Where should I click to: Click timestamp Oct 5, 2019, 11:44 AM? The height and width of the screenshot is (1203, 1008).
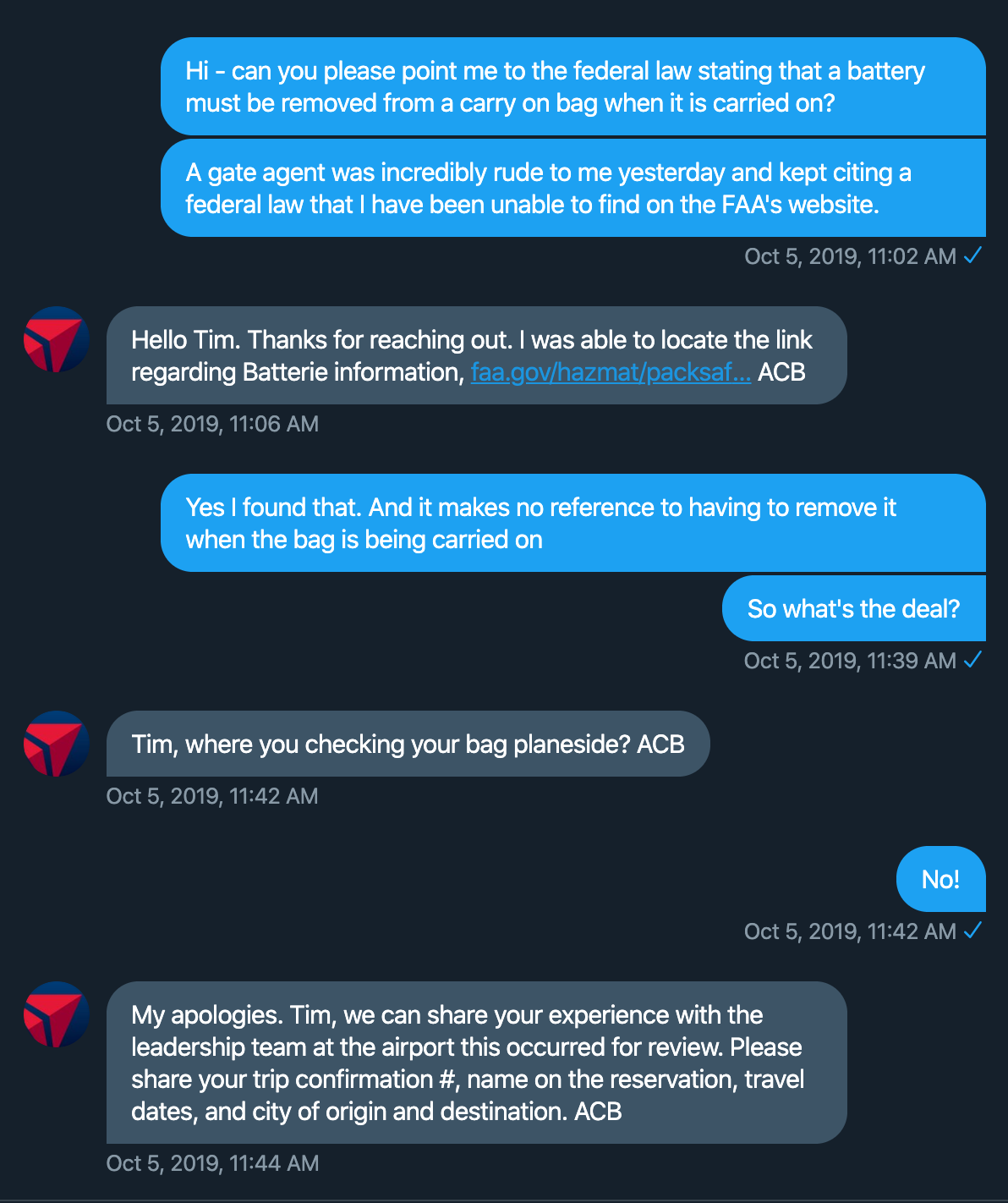212,1163
